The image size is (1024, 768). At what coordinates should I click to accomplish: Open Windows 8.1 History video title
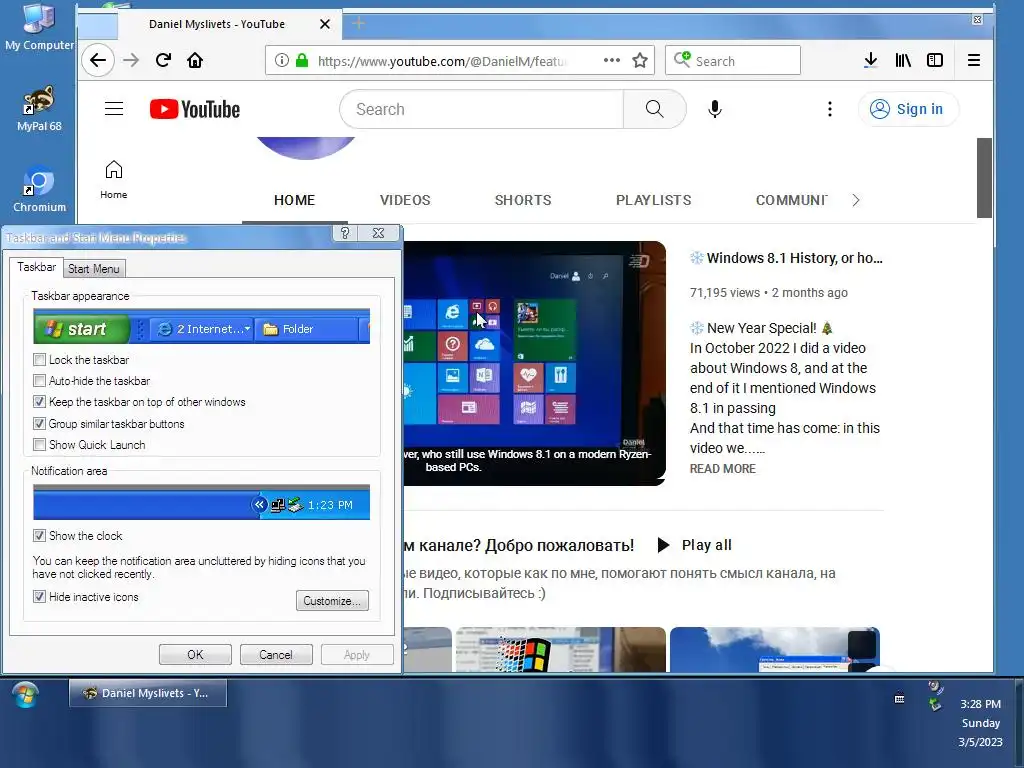point(786,258)
